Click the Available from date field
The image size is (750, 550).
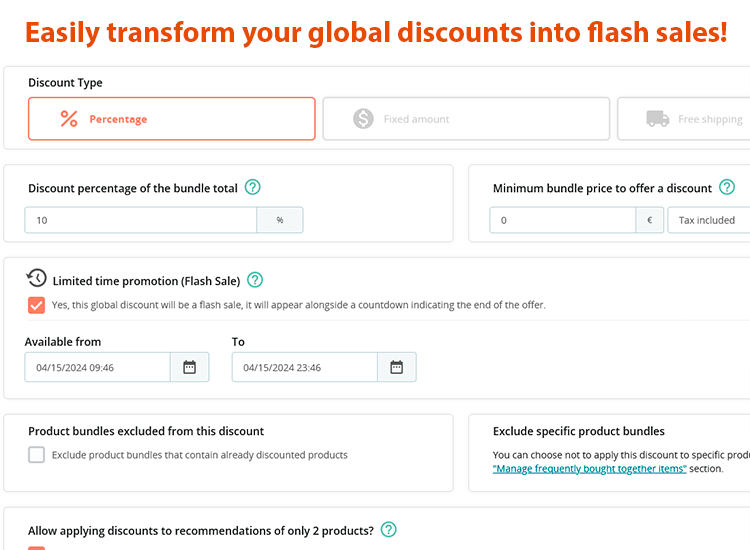98,367
